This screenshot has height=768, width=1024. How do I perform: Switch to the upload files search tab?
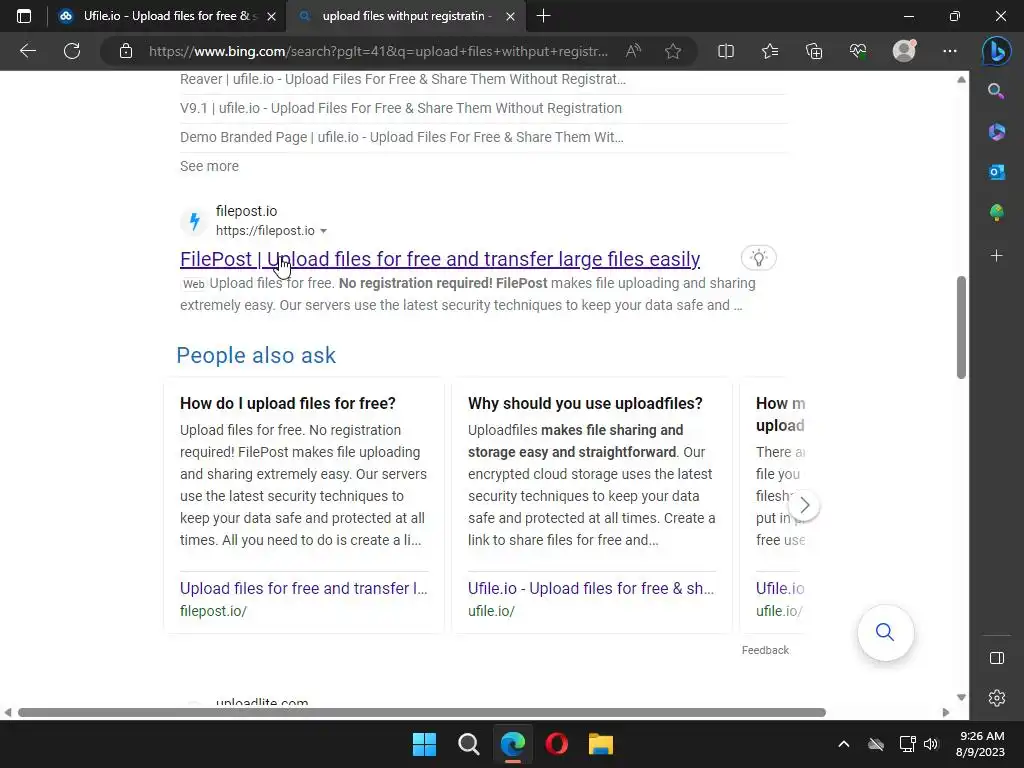[x=406, y=16]
